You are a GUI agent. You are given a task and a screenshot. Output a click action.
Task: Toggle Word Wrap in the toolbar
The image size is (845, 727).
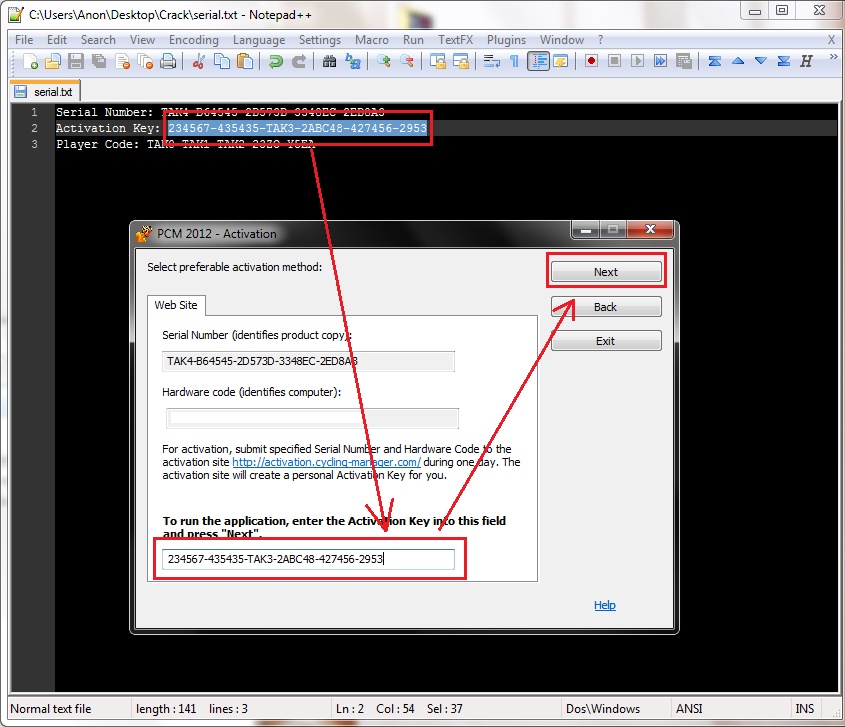(x=491, y=61)
